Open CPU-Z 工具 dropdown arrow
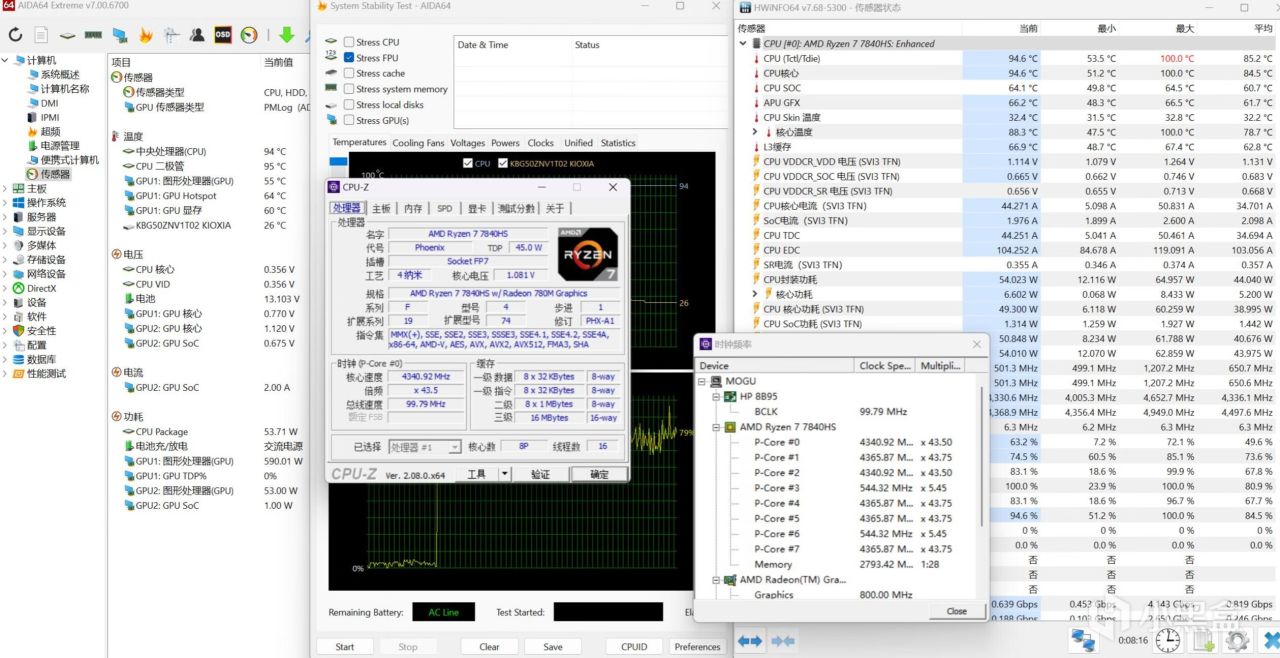Image resolution: width=1280 pixels, height=658 pixels. (504, 474)
